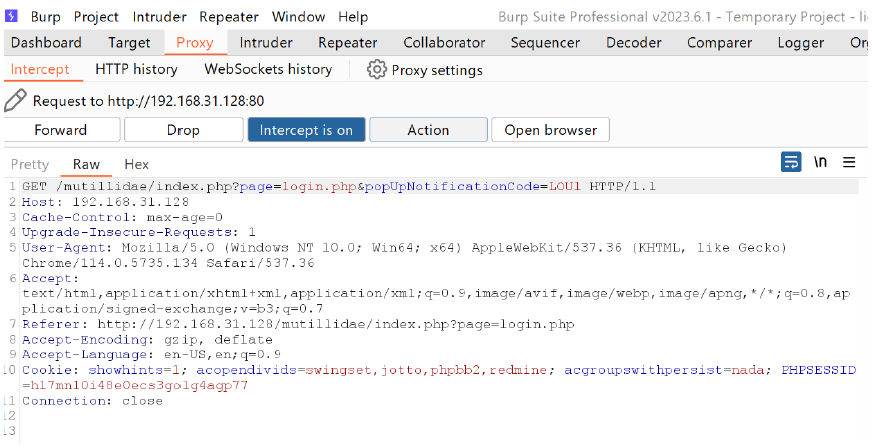
Task: Open the Burp menu
Action: point(46,17)
